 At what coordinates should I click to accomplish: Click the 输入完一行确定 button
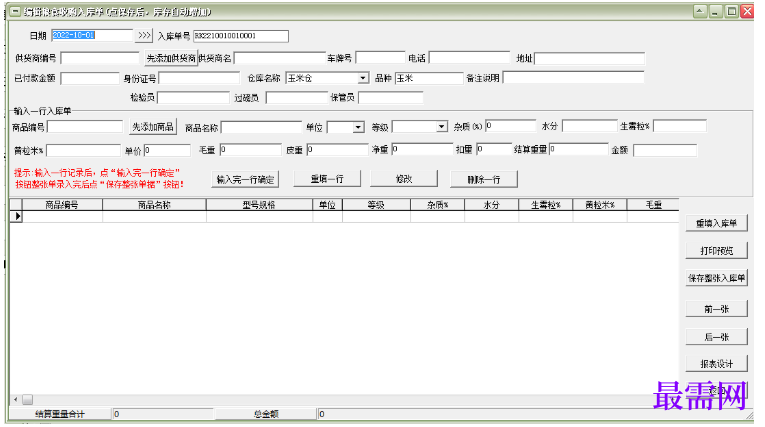pos(245,180)
